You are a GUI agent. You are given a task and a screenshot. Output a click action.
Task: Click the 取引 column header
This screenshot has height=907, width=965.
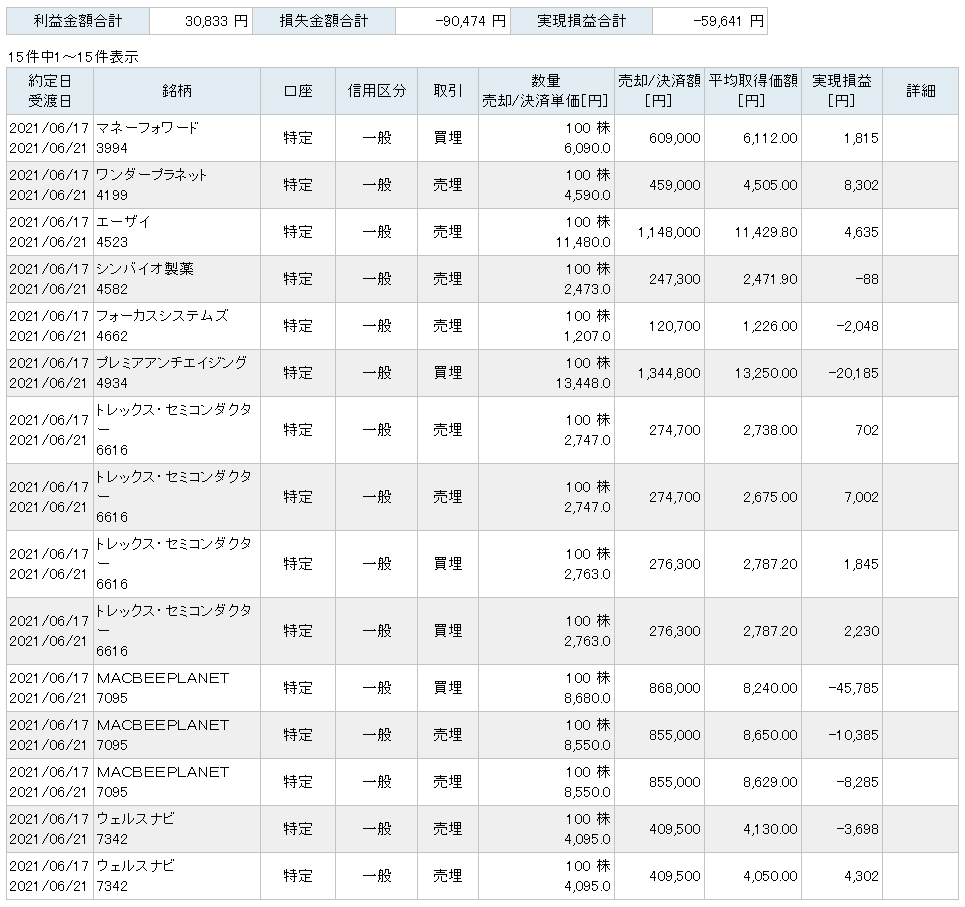(448, 91)
